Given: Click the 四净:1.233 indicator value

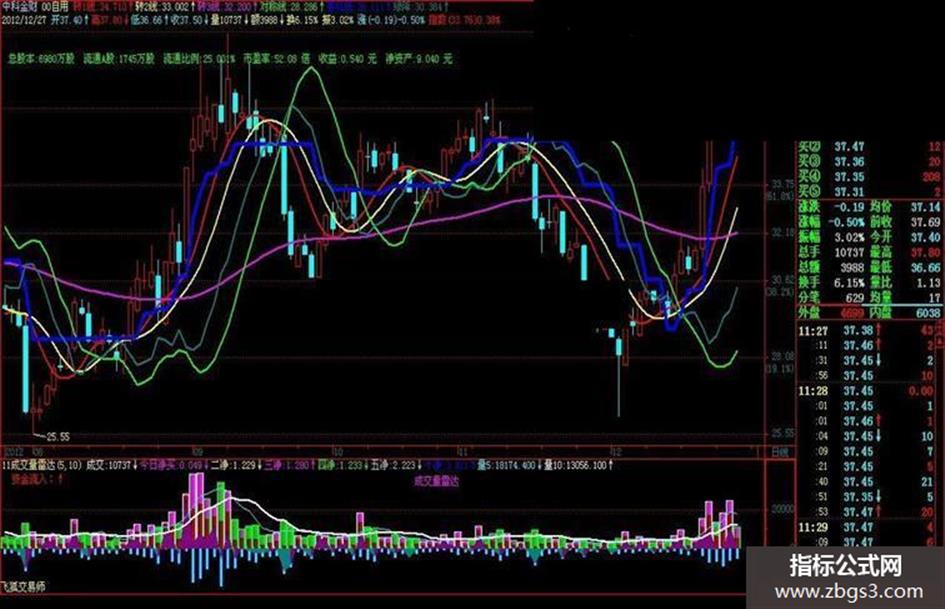Looking at the screenshot, I should [x=344, y=465].
